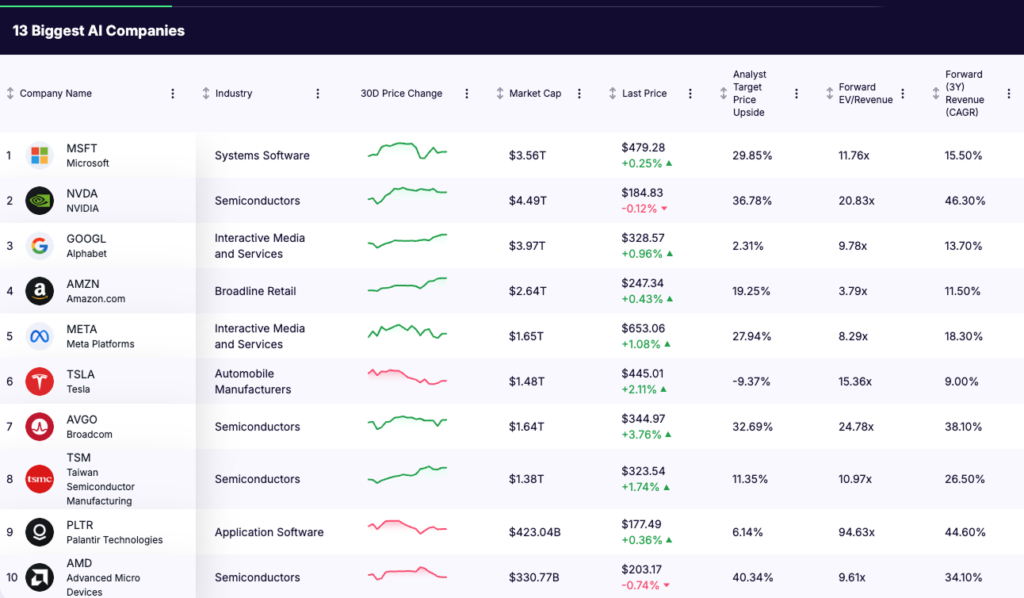Open the Company Name column options menu
Screen dimensions: 1024x598
172,93
